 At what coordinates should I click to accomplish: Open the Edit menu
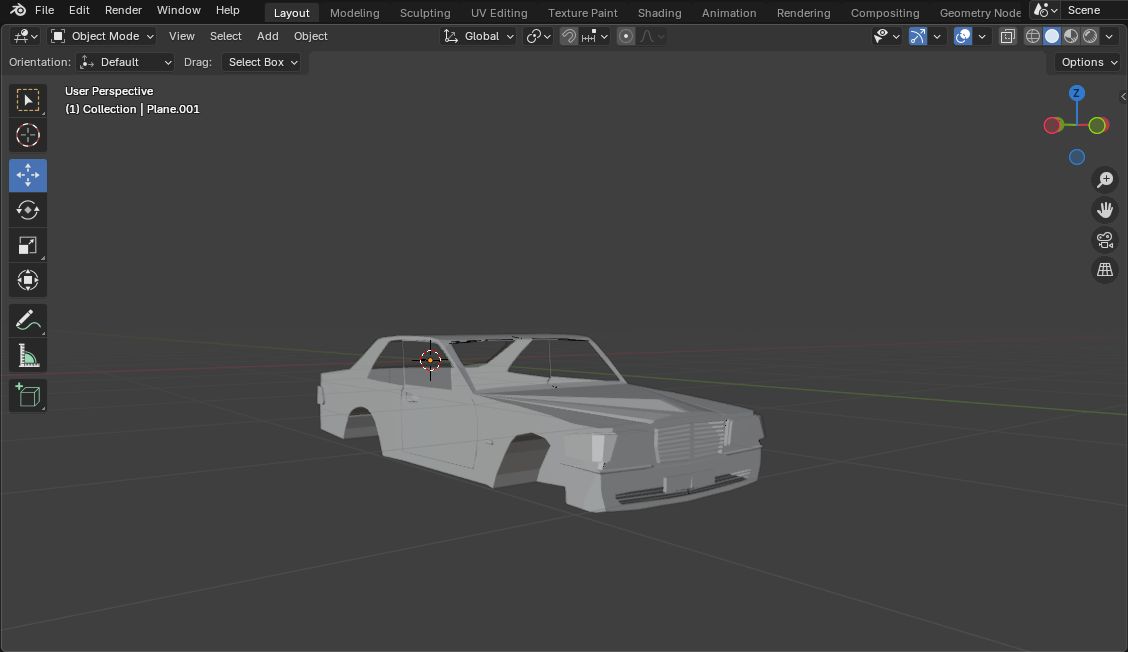click(x=79, y=10)
